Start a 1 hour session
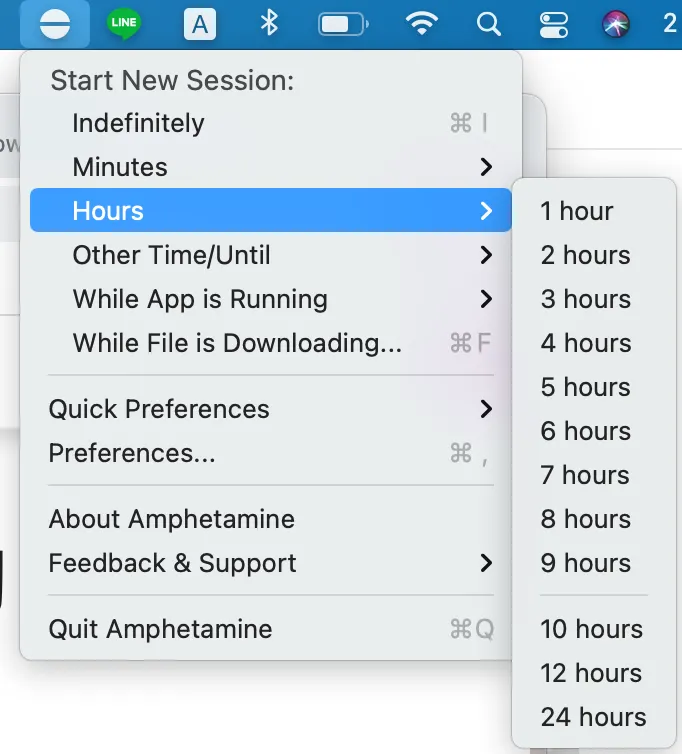 577,211
